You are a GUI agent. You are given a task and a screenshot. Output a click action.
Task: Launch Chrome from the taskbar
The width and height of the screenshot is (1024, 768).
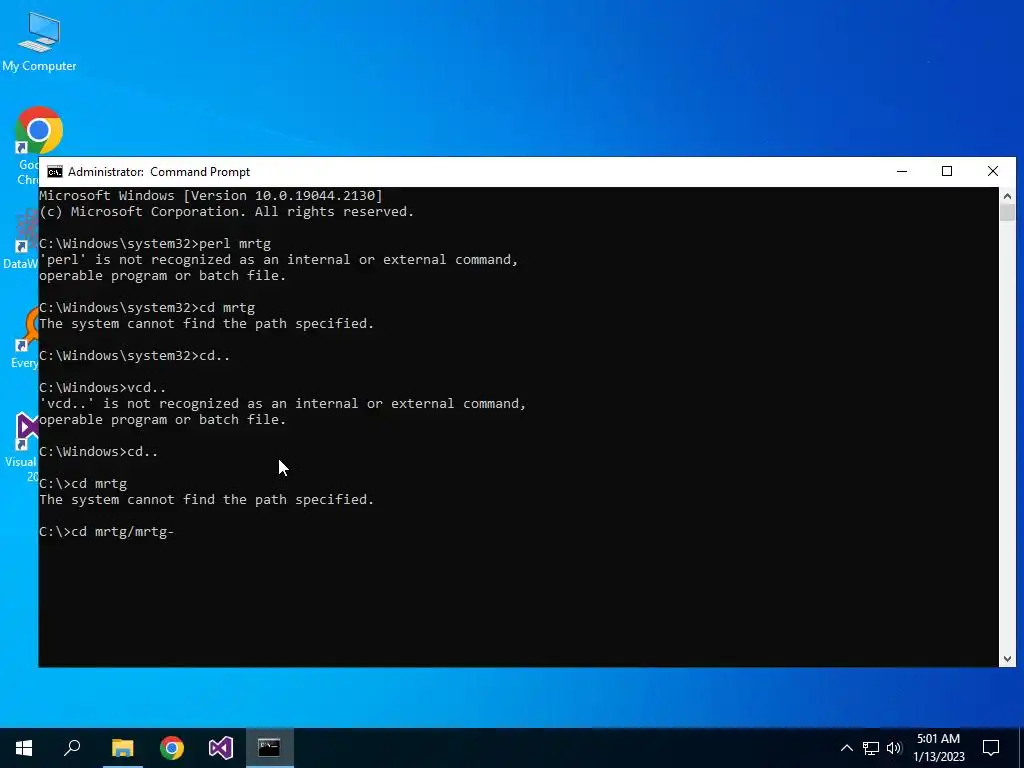click(x=172, y=748)
